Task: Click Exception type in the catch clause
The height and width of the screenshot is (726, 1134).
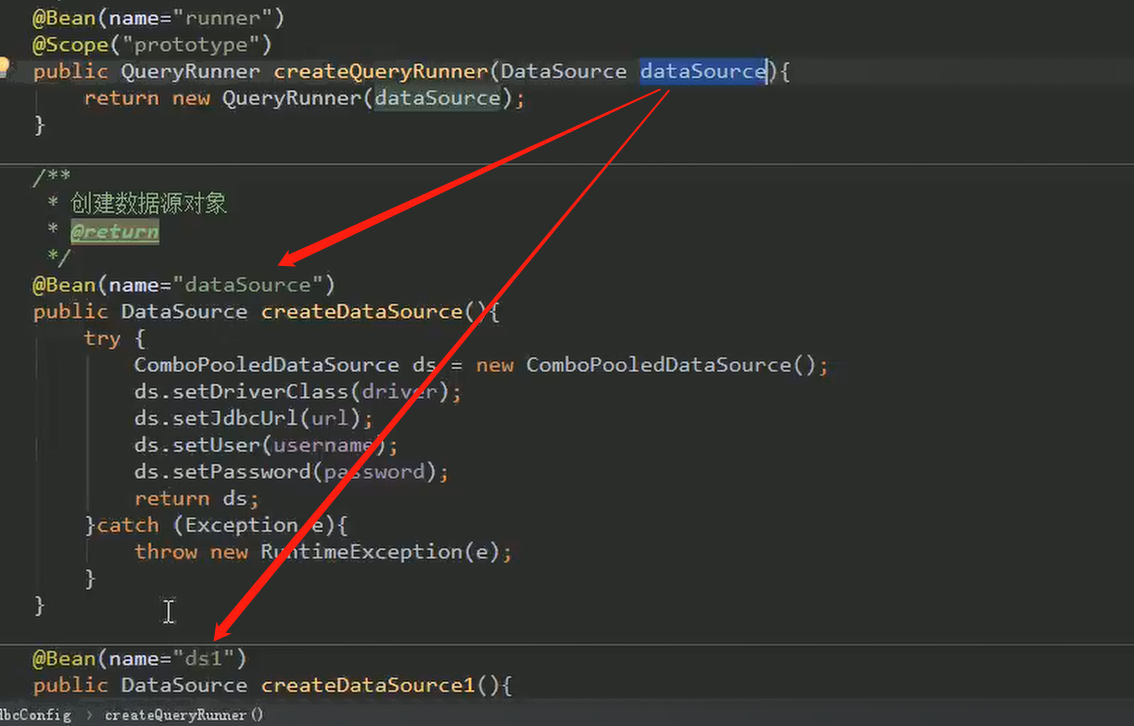Action: 242,526
